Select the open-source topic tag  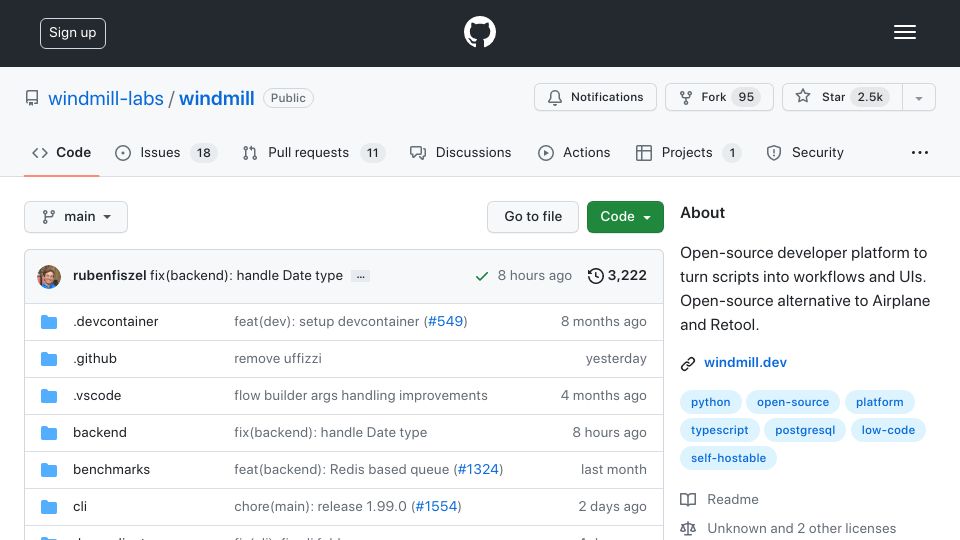coord(793,402)
